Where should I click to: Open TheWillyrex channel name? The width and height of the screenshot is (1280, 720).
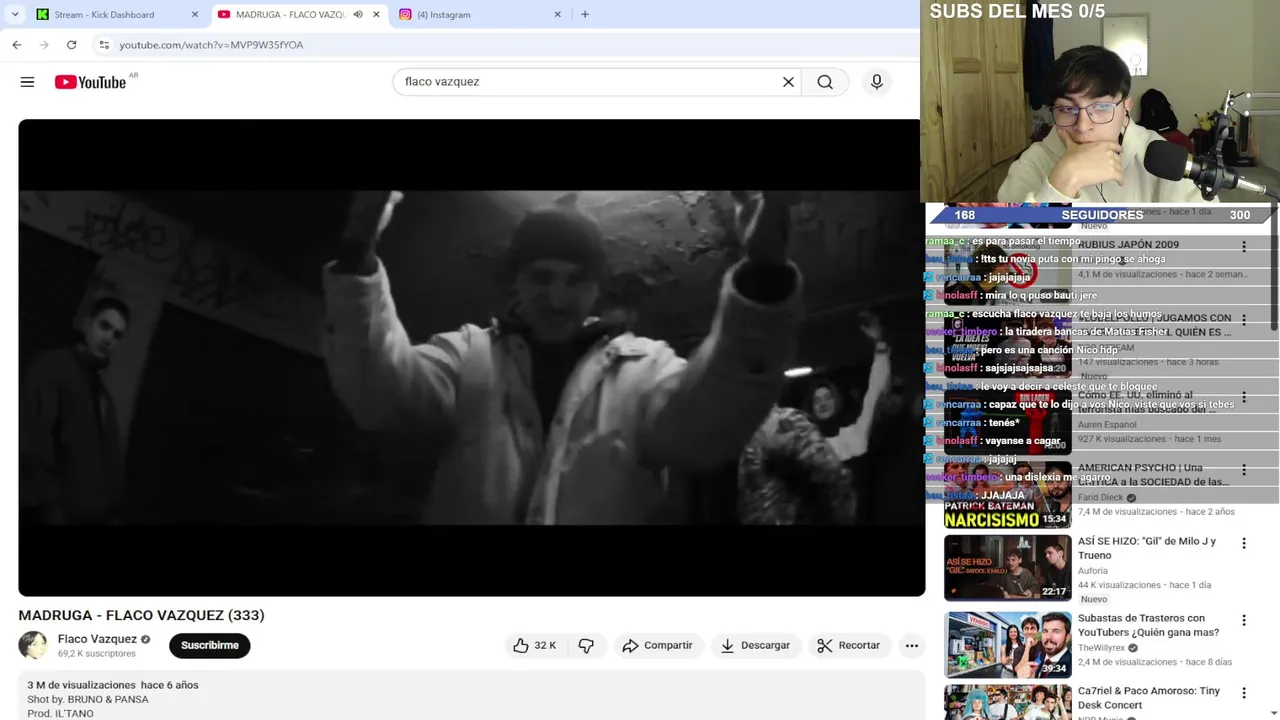coord(1101,648)
